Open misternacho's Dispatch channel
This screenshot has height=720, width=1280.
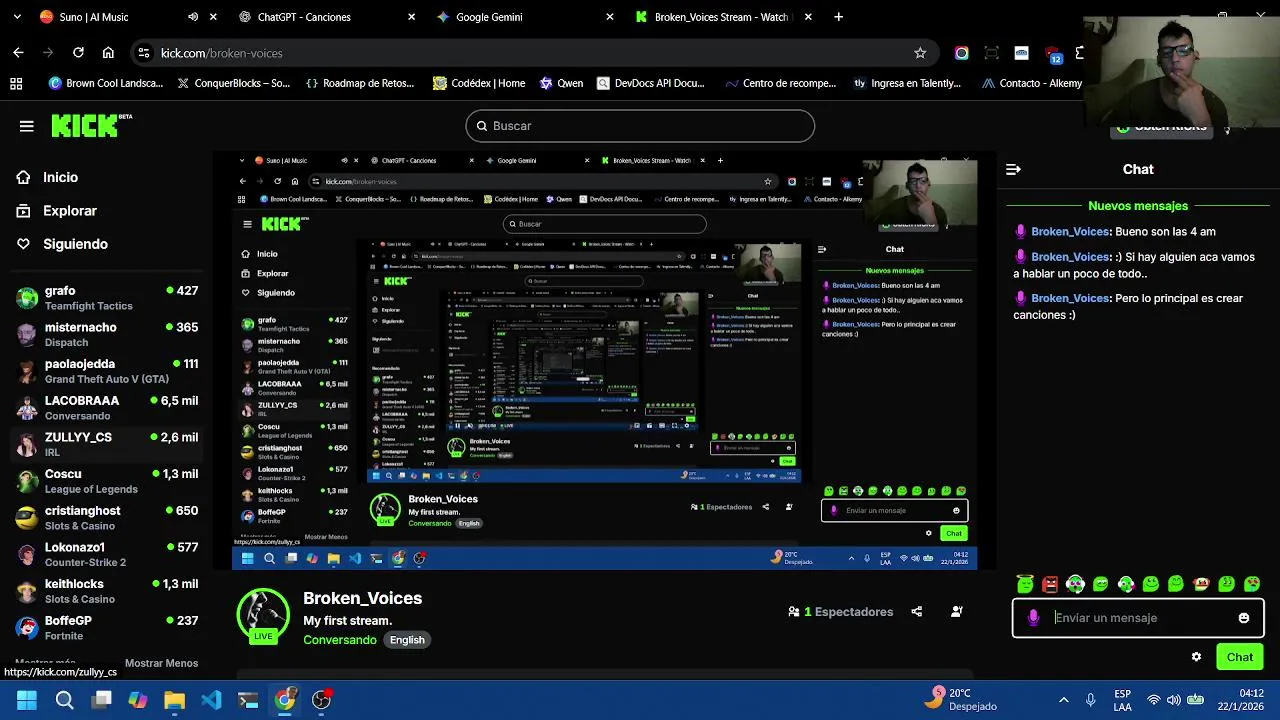click(107, 335)
